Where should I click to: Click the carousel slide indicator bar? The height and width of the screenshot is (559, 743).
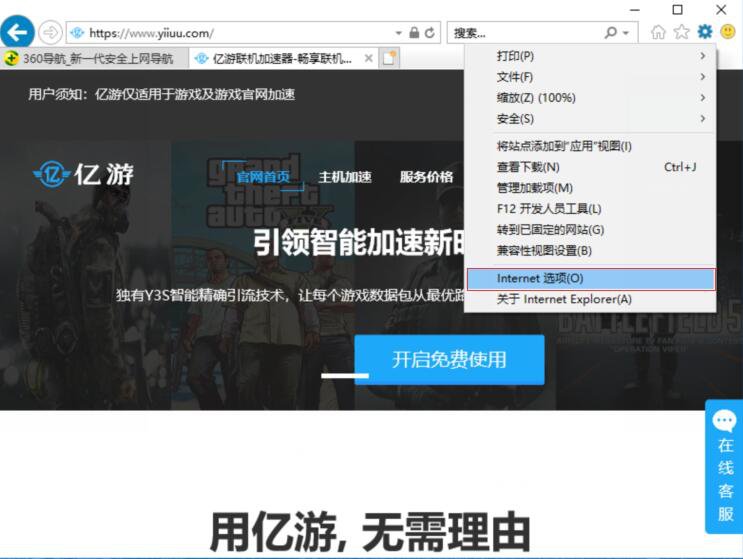point(344,376)
